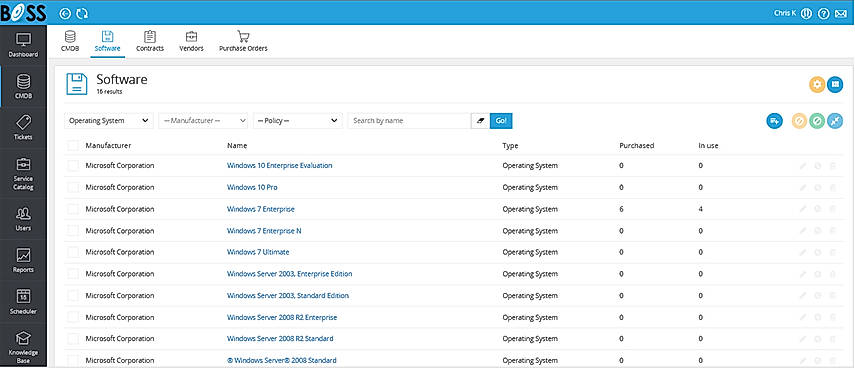This screenshot has width=855, height=368.
Task: Check the Windows Server 2008 R2 Enterprise checkbox
Action: point(73,317)
